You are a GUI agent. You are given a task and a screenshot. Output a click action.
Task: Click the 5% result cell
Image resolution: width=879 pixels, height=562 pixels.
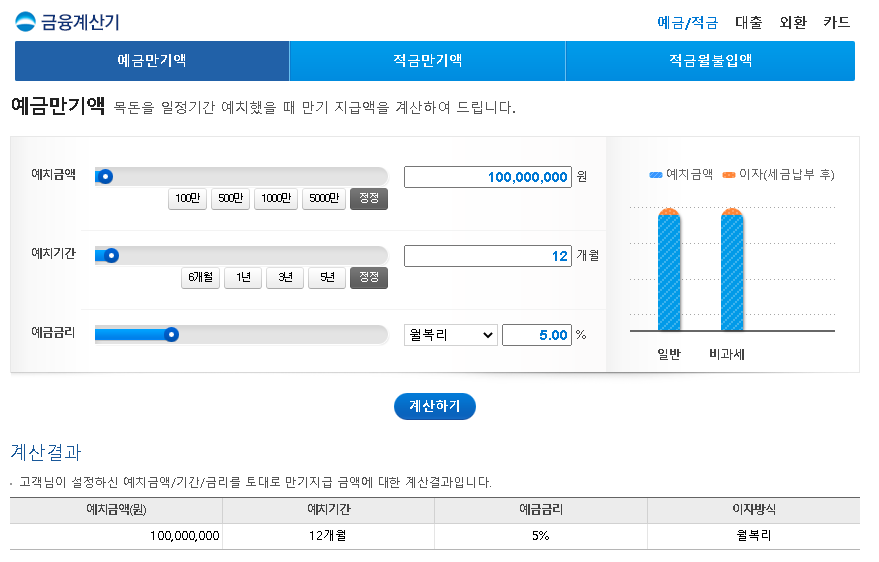tap(541, 536)
